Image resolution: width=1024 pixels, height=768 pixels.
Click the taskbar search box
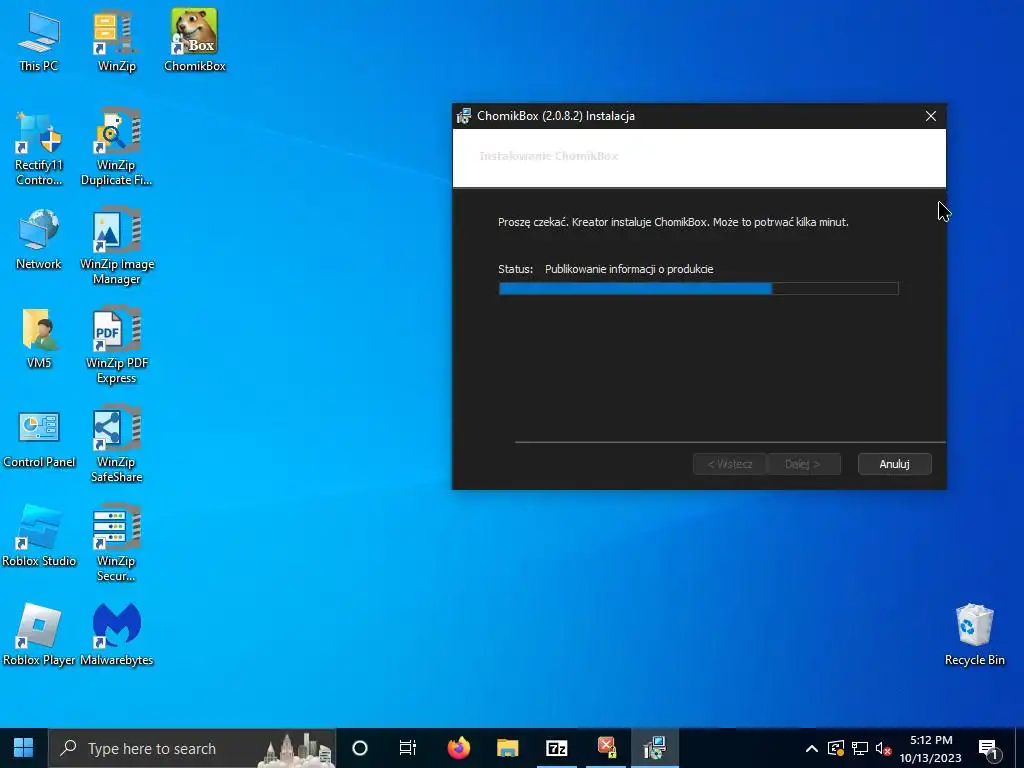click(192, 748)
